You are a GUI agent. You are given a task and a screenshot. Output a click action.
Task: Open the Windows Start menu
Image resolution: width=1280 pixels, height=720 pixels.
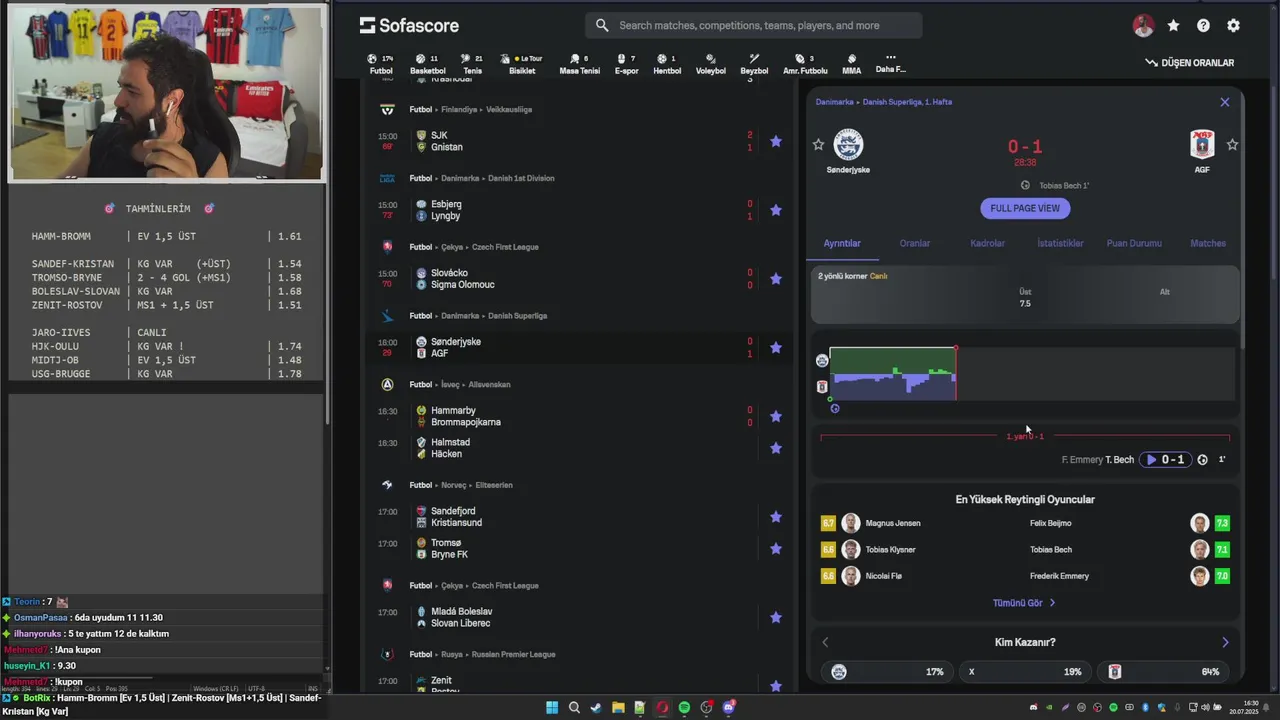(552, 707)
